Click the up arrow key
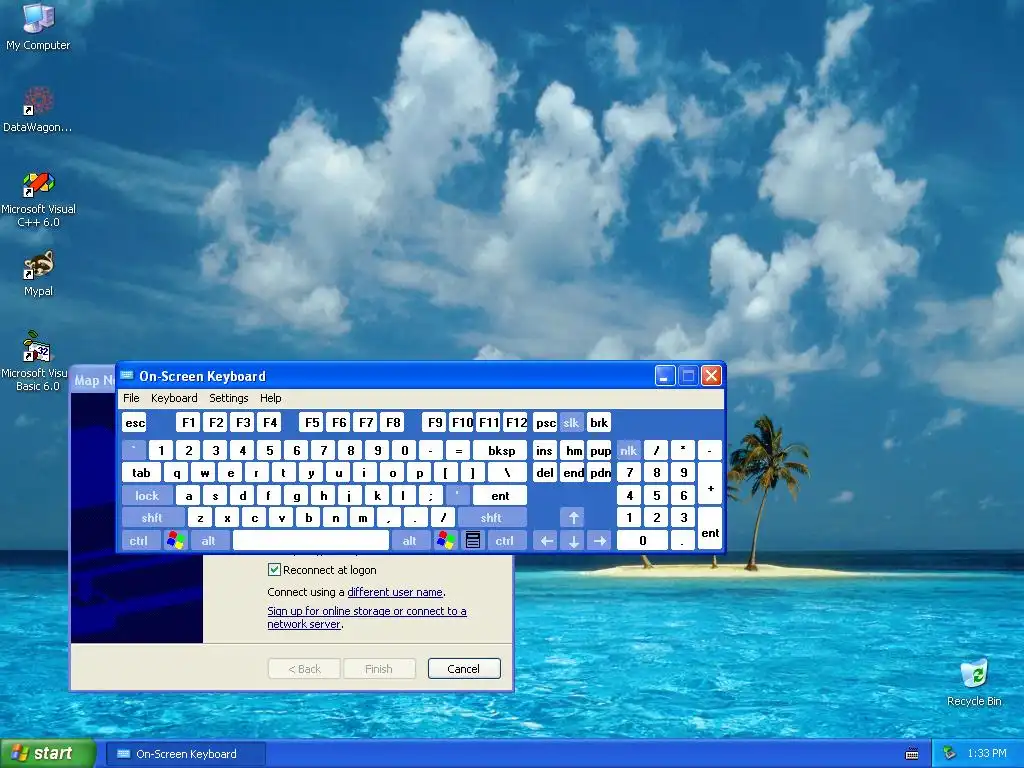Viewport: 1024px width, 768px height. click(573, 518)
